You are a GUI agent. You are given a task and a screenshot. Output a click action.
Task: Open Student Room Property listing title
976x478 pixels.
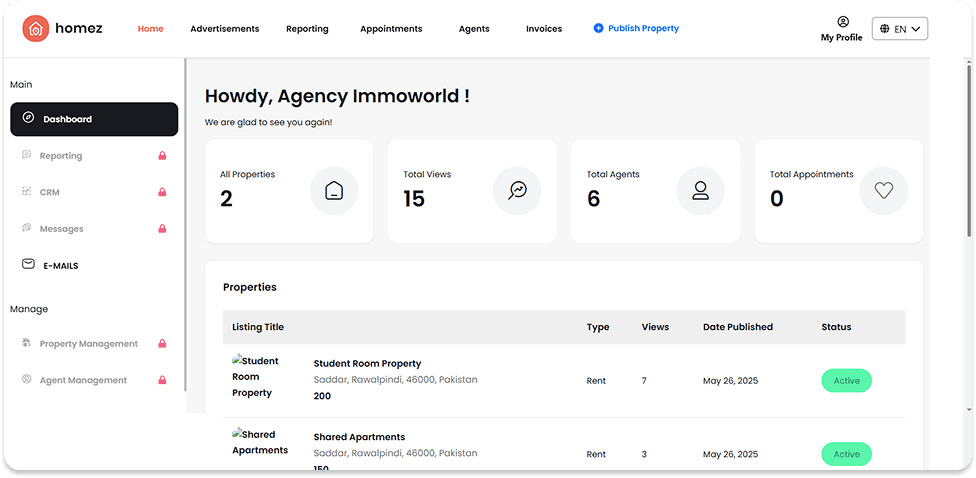click(x=367, y=364)
